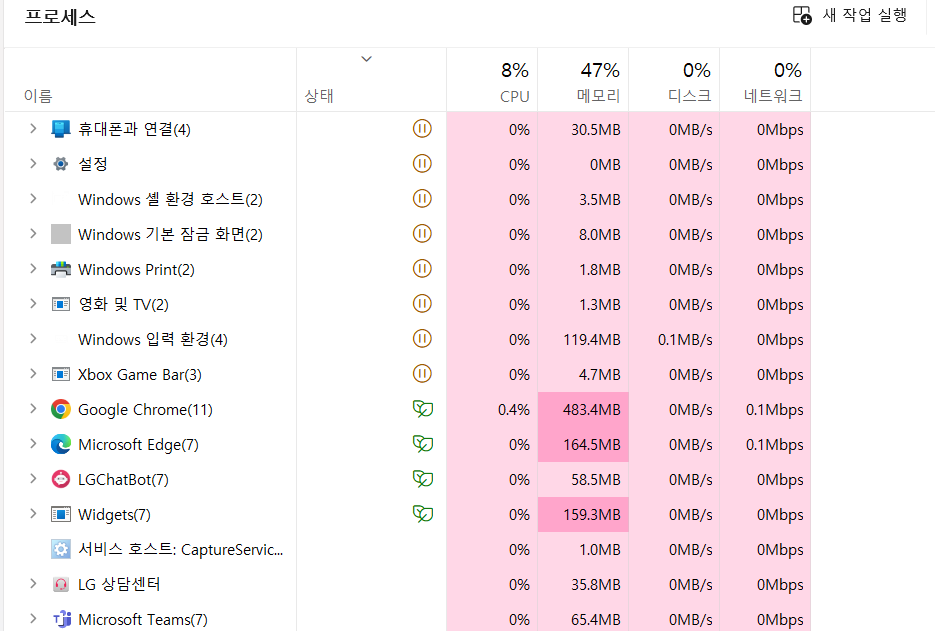Image resolution: width=935 pixels, height=631 pixels.
Task: Click suspended status icon for 영화 및 TV
Action: 422,304
